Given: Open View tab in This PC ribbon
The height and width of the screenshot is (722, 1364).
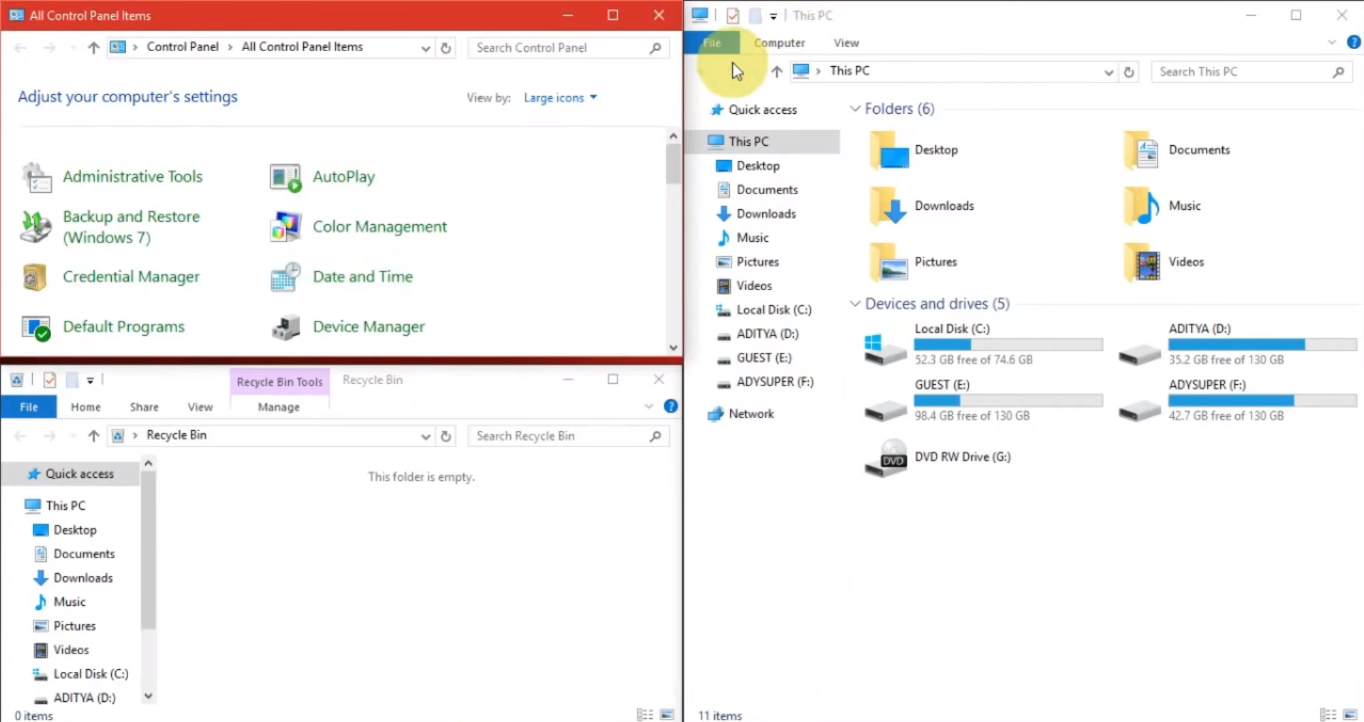Looking at the screenshot, I should (x=846, y=43).
